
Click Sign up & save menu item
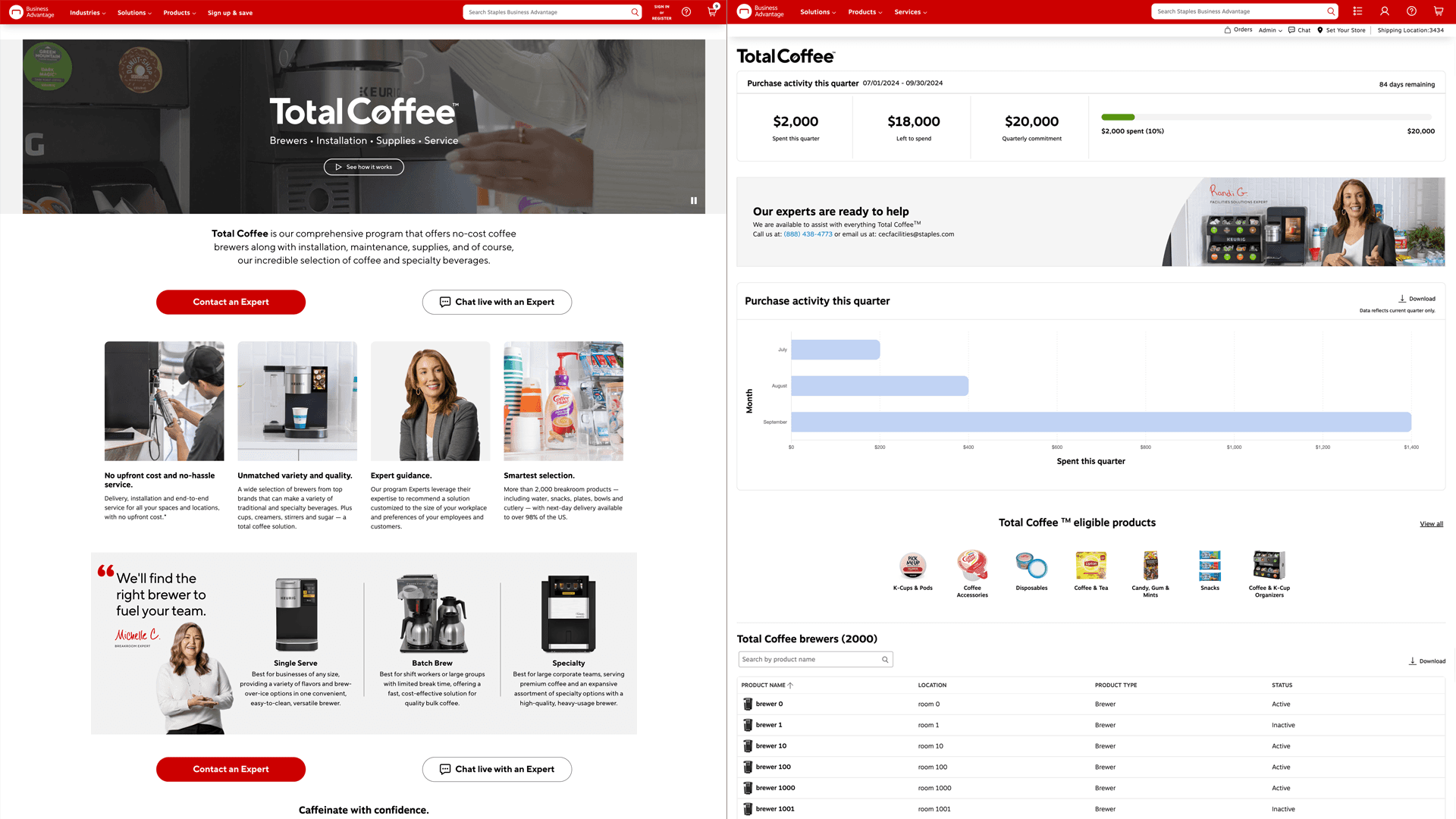point(230,13)
